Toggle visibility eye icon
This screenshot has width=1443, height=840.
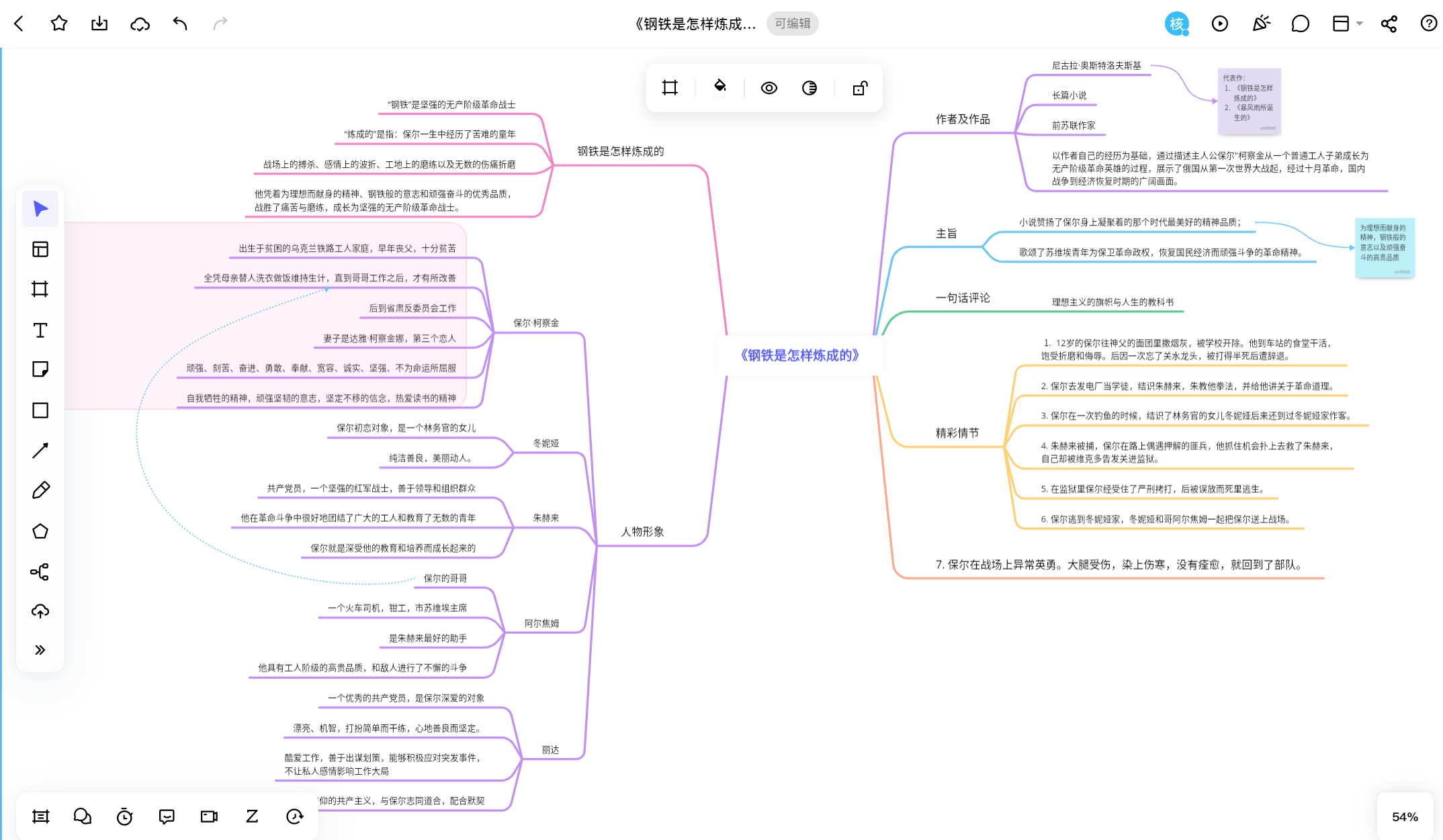click(x=769, y=88)
